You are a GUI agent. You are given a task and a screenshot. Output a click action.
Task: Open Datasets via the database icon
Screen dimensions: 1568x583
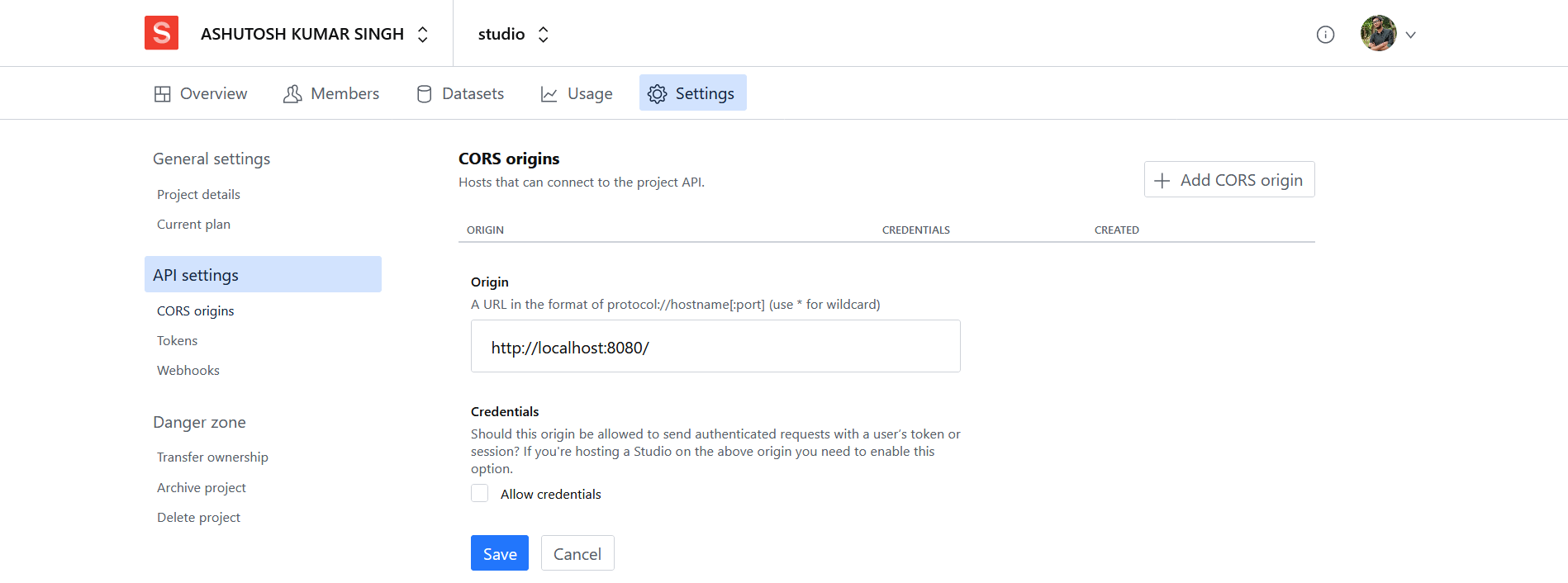point(424,93)
